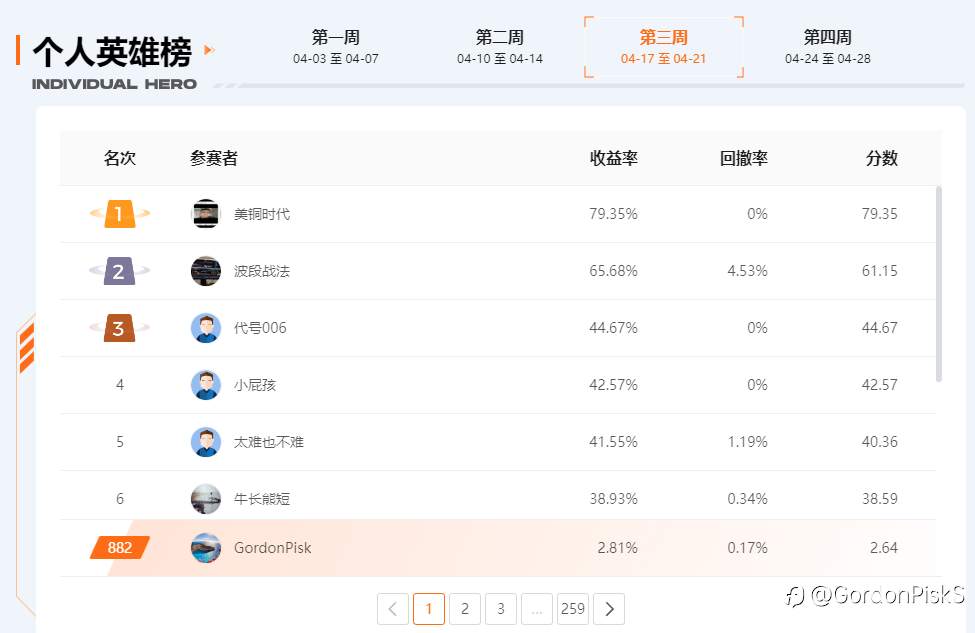Open page 2 of the ranking

click(465, 608)
